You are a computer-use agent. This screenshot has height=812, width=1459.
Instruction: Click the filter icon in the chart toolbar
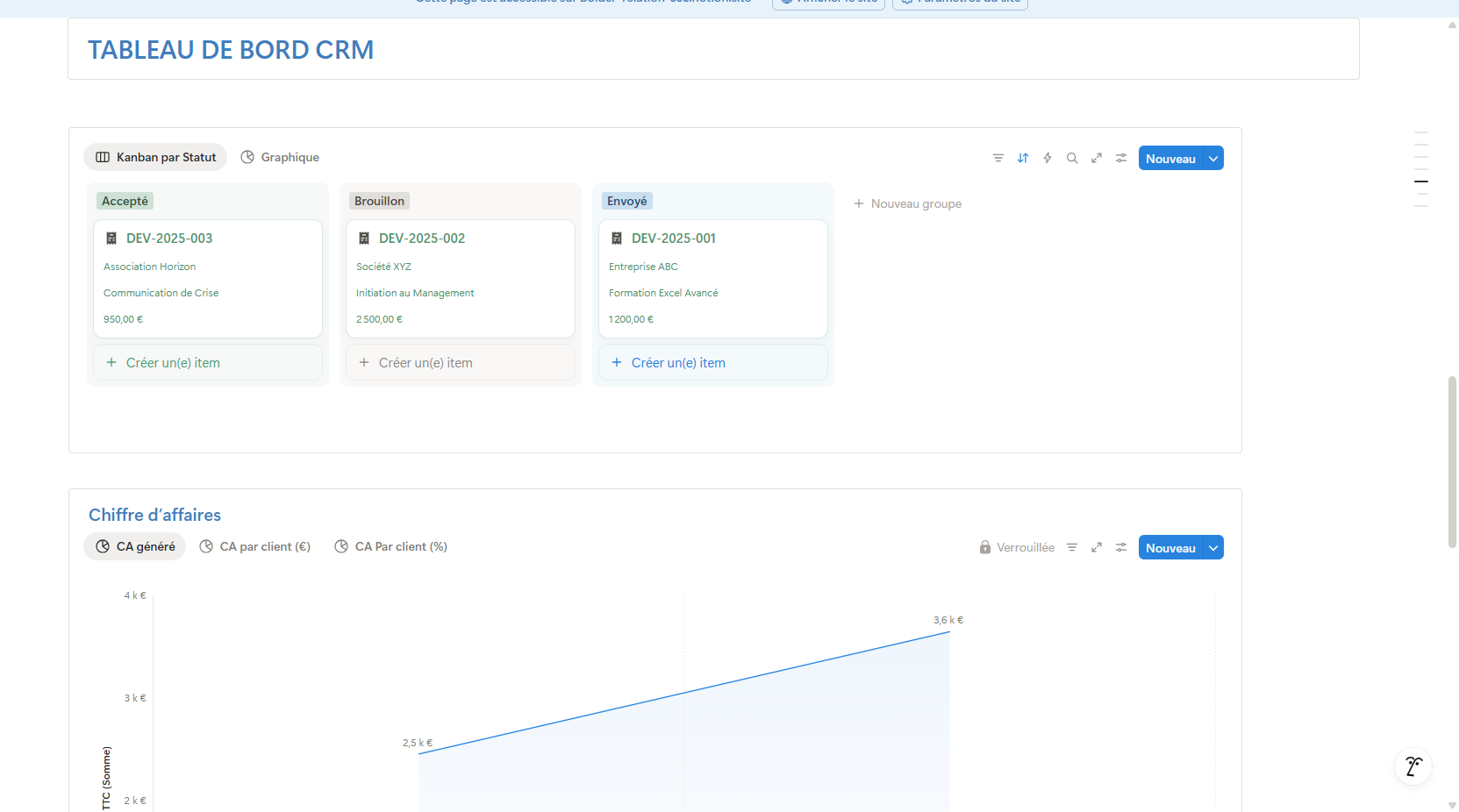click(x=1071, y=547)
